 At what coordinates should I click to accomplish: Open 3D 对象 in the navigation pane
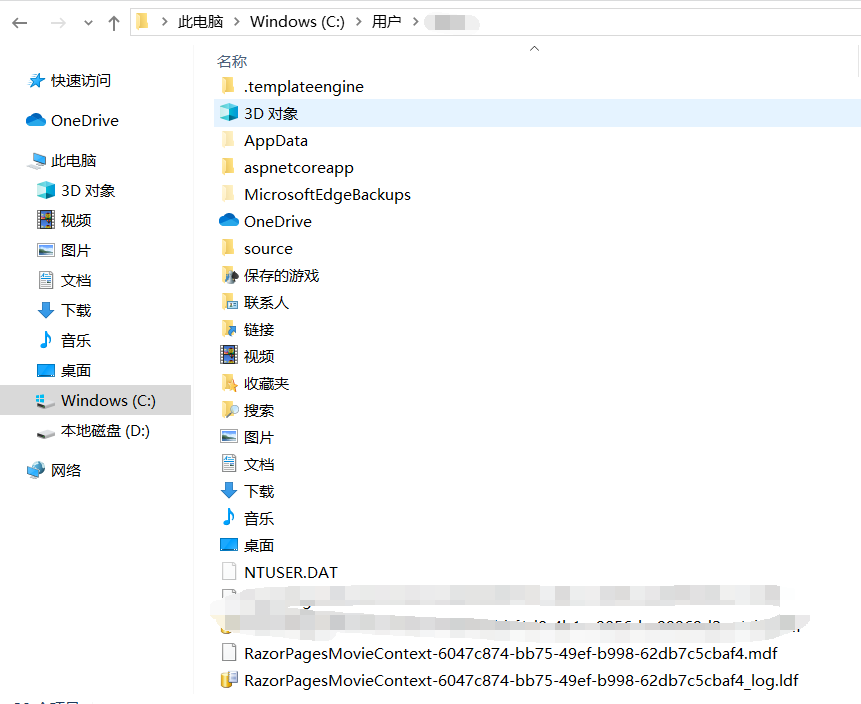tap(88, 191)
